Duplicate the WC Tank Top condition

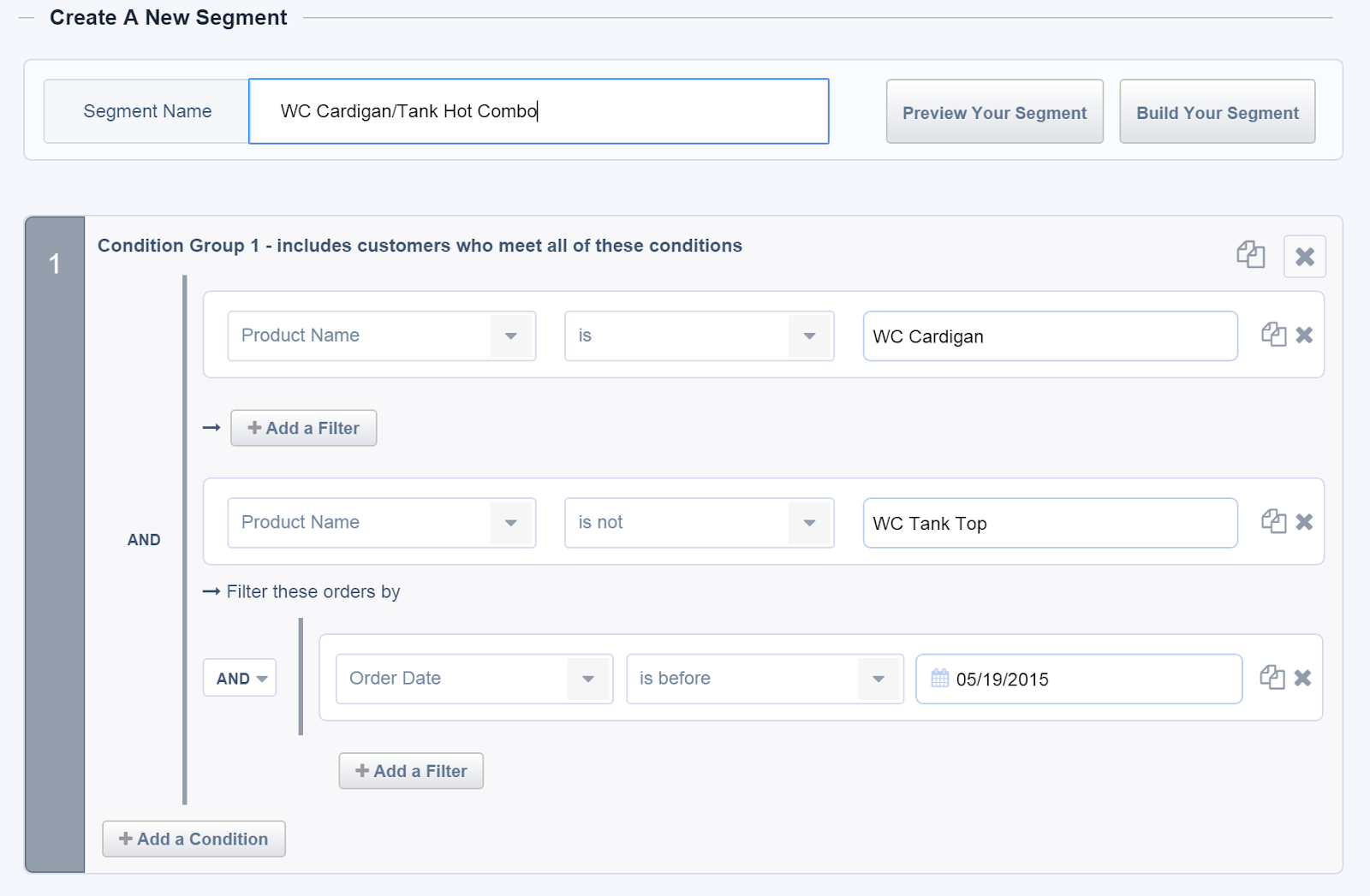(1273, 521)
